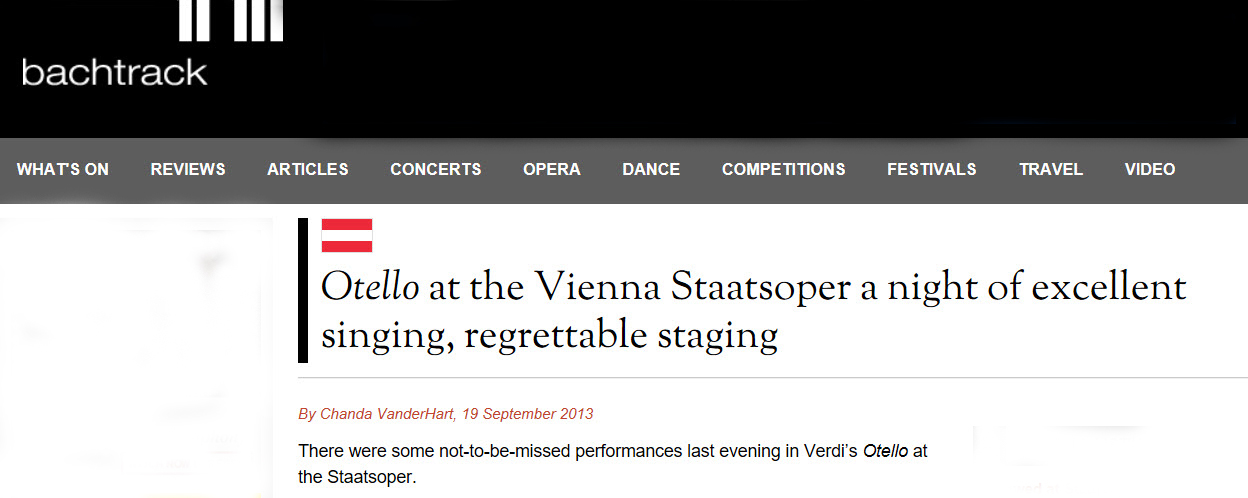The width and height of the screenshot is (1248, 498).
Task: Click the article's opening paragraph
Action: coord(613,464)
